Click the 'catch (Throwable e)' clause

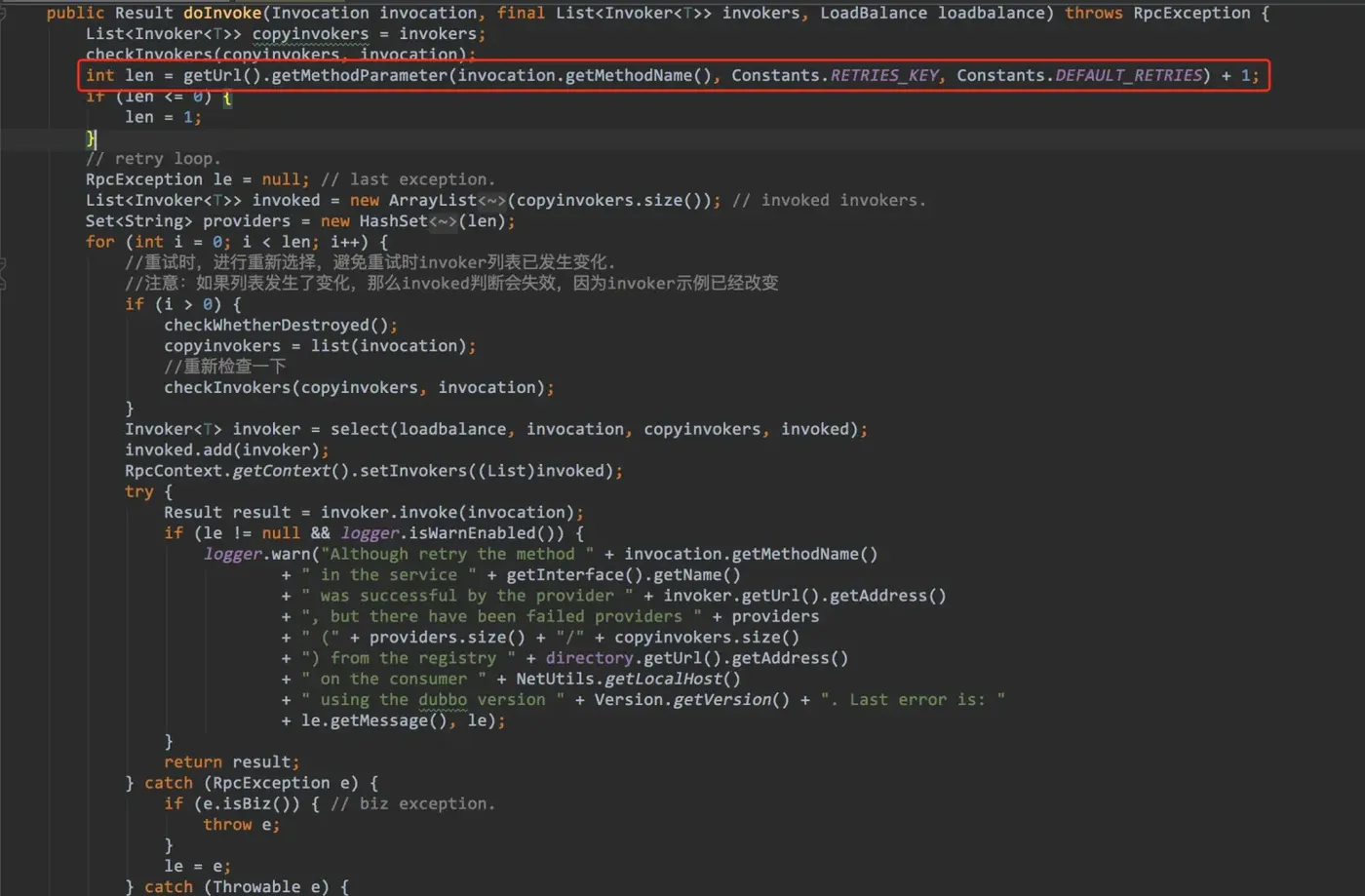pyautogui.click(x=236, y=886)
